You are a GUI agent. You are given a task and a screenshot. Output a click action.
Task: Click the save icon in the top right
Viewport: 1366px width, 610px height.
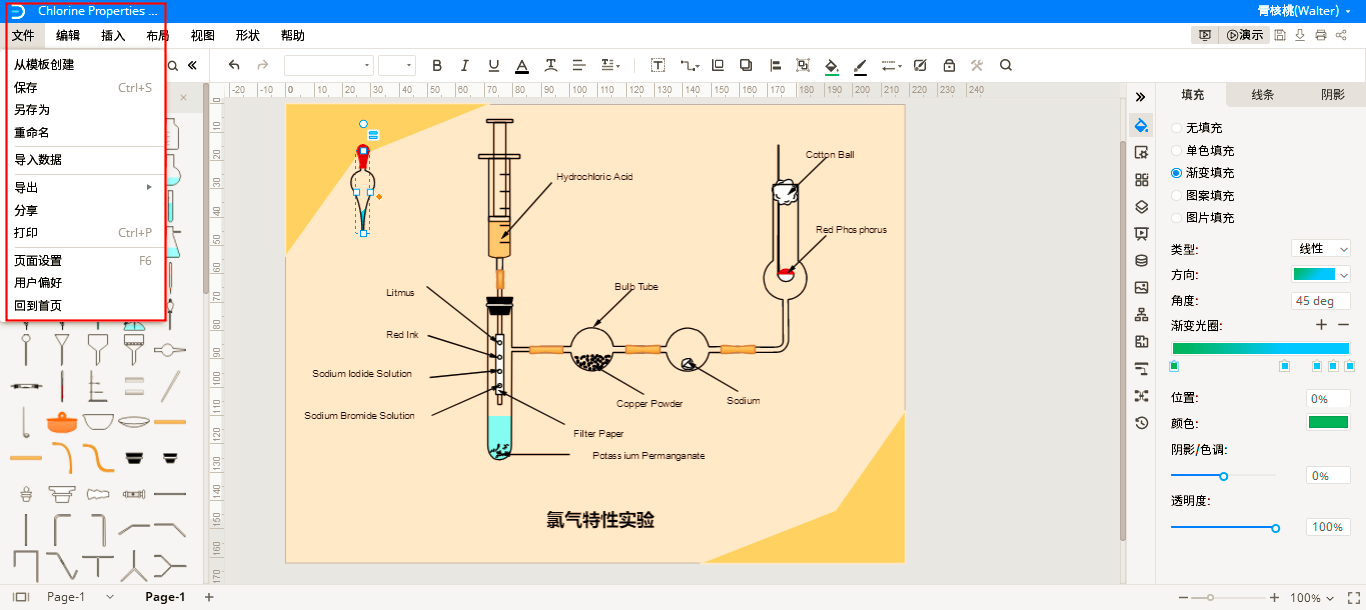click(1280, 35)
